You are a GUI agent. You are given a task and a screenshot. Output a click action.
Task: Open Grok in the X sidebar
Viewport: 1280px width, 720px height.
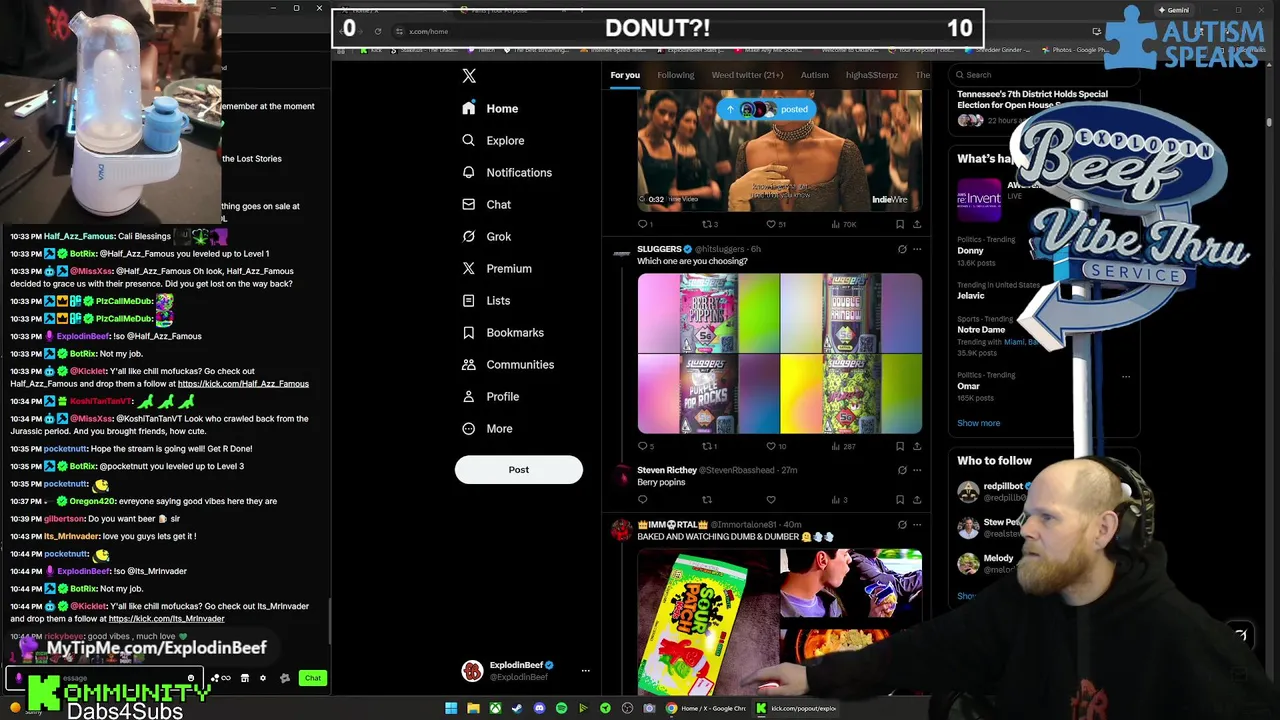point(486,236)
